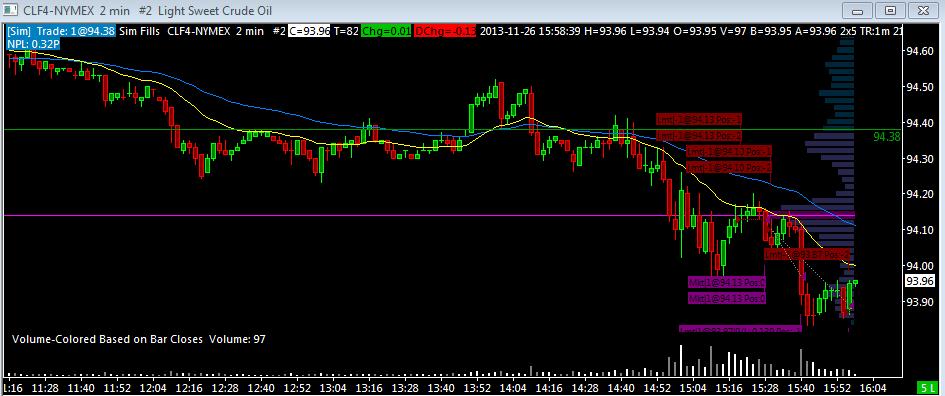Click the '[Sim] Trade: 1@94.38' header text
The image size is (945, 396).
pos(60,31)
